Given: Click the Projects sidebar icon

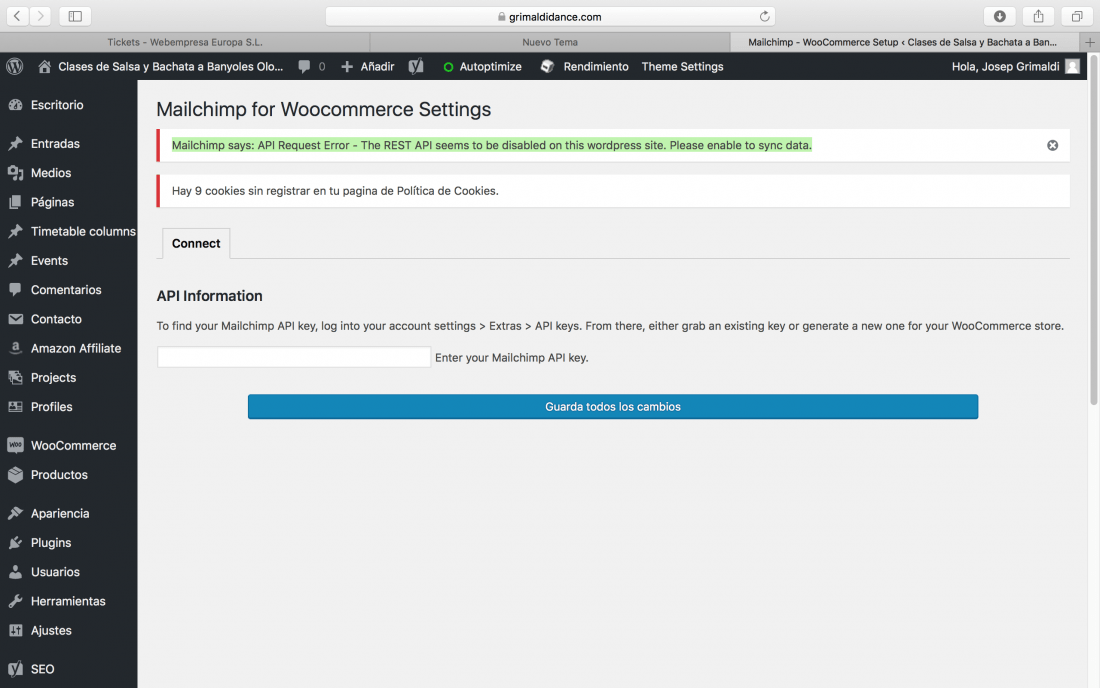Looking at the screenshot, I should point(15,377).
